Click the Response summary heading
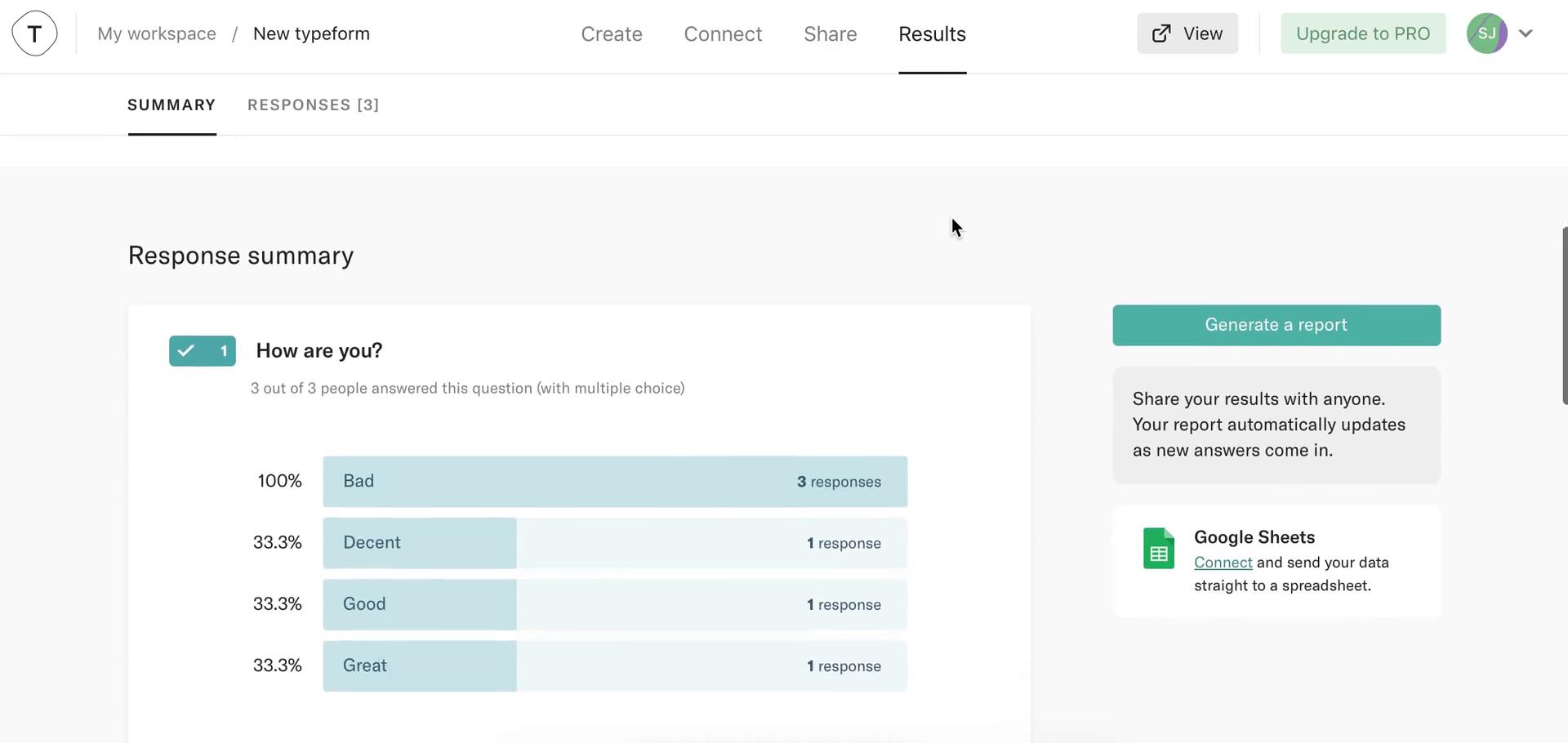The width and height of the screenshot is (1568, 743). click(x=241, y=256)
